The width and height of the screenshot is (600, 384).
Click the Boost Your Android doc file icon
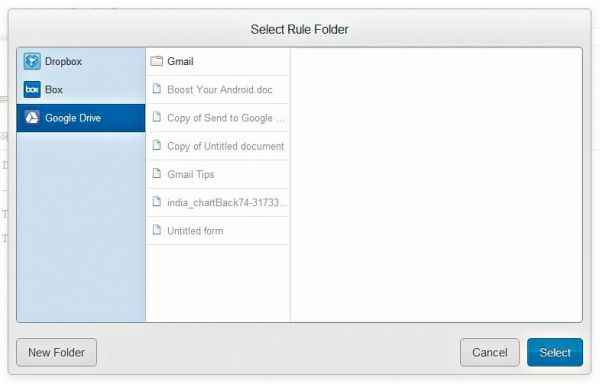pyautogui.click(x=157, y=89)
